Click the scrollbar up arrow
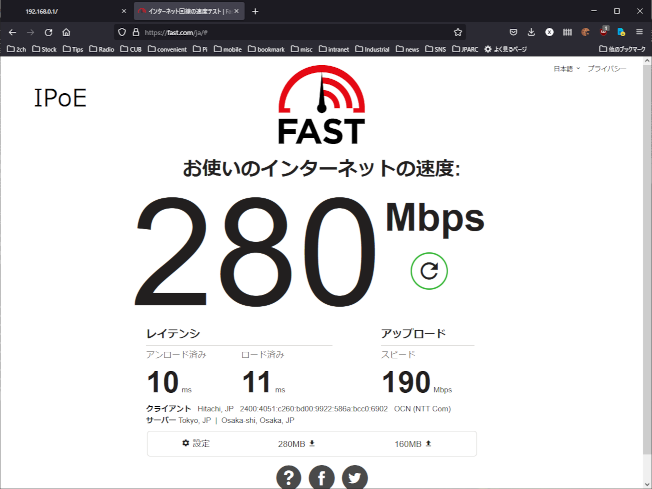The width and height of the screenshot is (652, 489). click(x=647, y=61)
